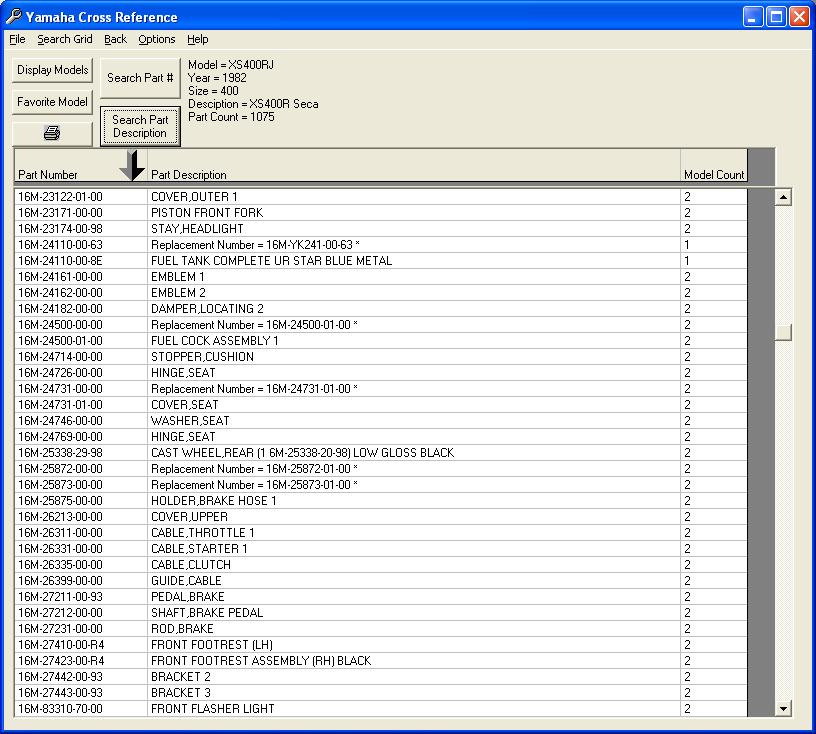816x734 pixels.
Task: Open the File menu
Action: pos(17,39)
